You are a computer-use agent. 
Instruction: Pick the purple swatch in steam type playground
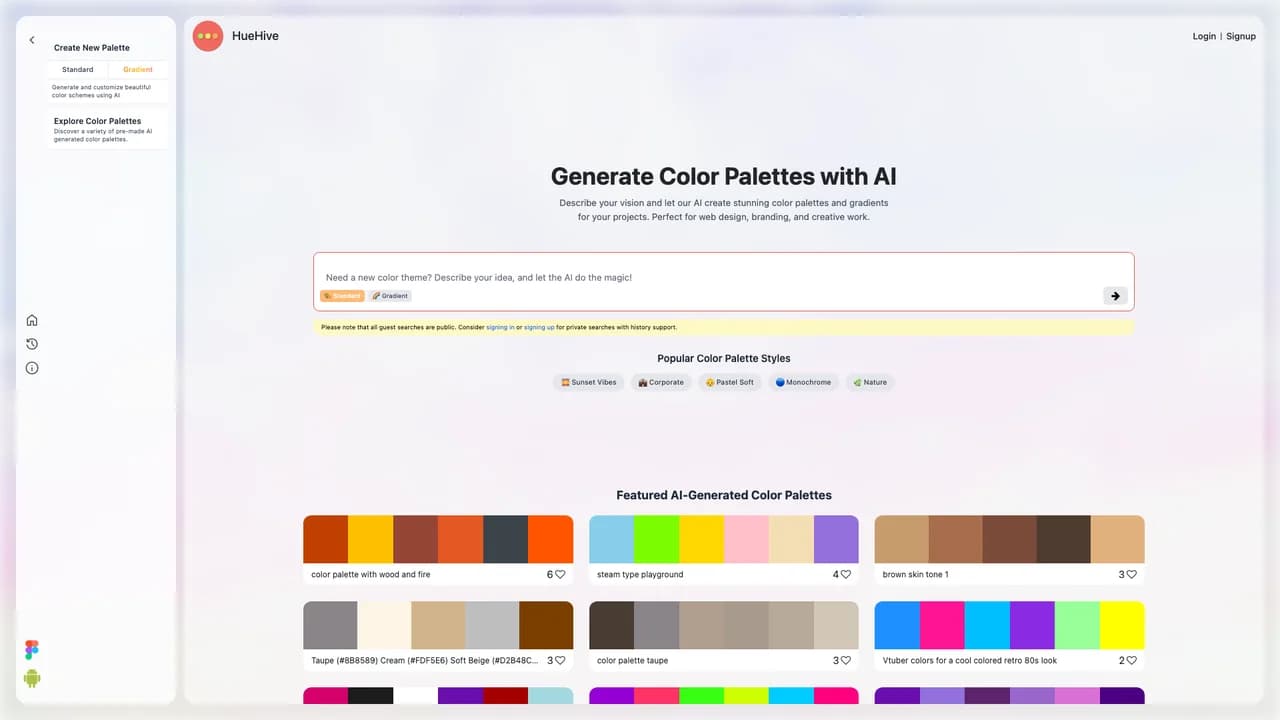coord(836,539)
